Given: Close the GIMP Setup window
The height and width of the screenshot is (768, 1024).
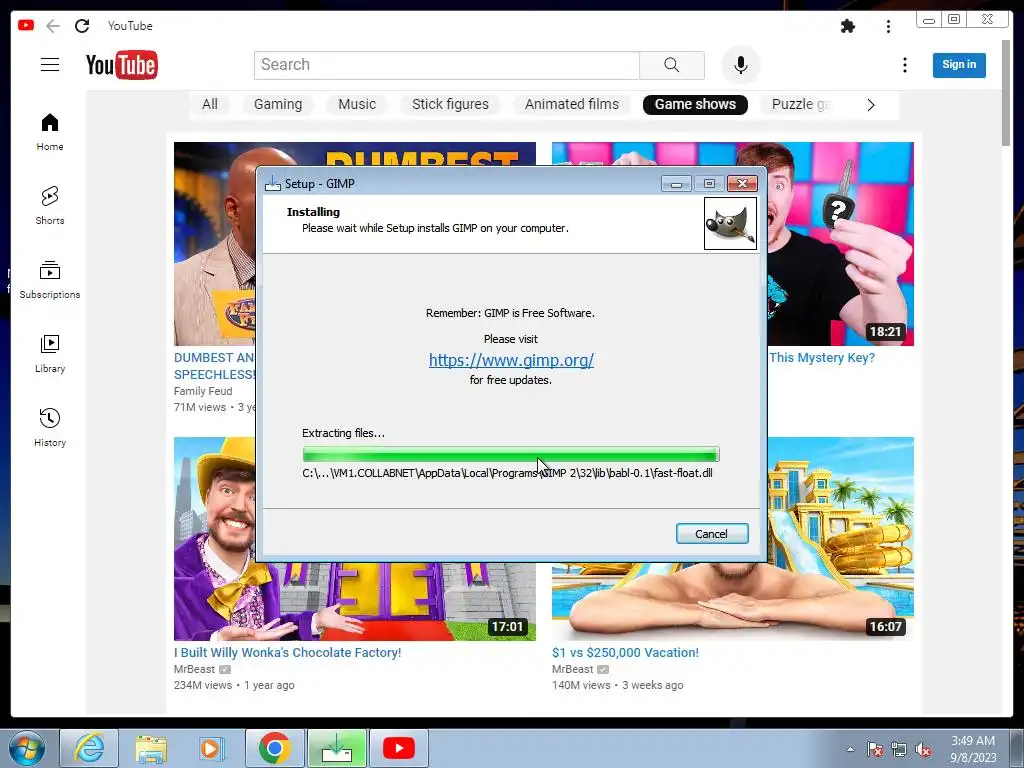Looking at the screenshot, I should pos(743,184).
